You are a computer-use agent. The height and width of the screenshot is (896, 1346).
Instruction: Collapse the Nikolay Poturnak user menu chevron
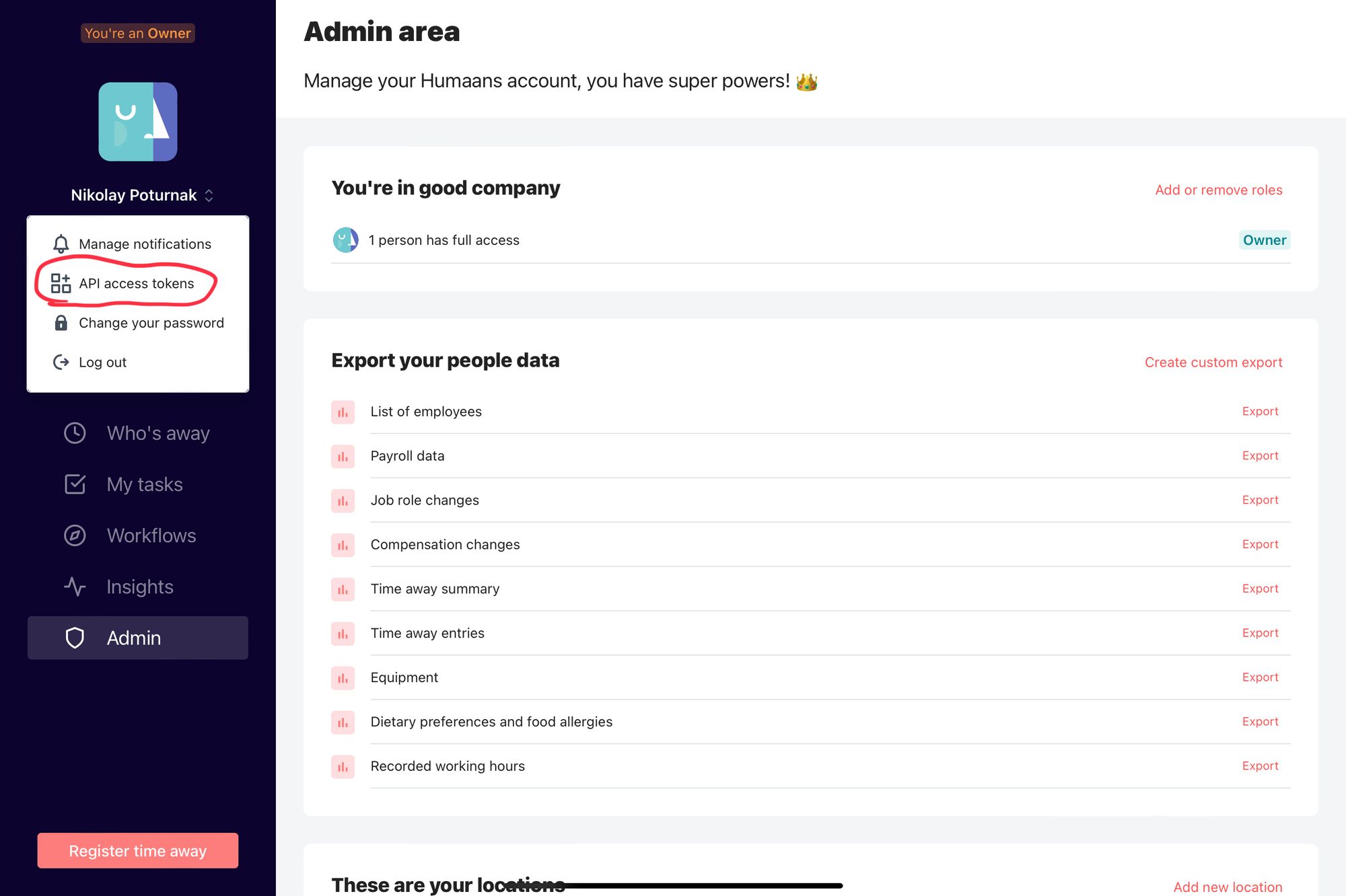coord(209,195)
